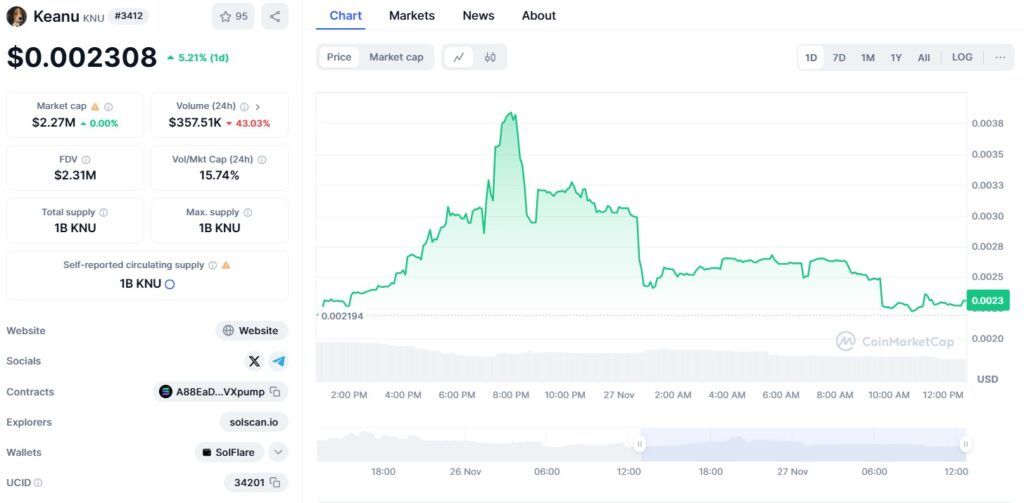Screen dimensions: 1024x503
Task: Open the SolFlare wallet link
Action: [x=229, y=452]
